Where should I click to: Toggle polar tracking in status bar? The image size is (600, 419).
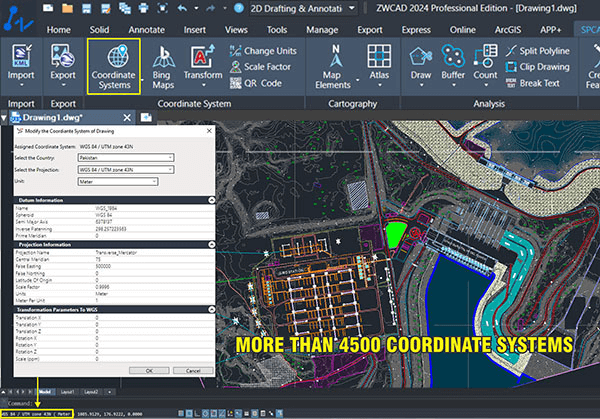point(205,413)
